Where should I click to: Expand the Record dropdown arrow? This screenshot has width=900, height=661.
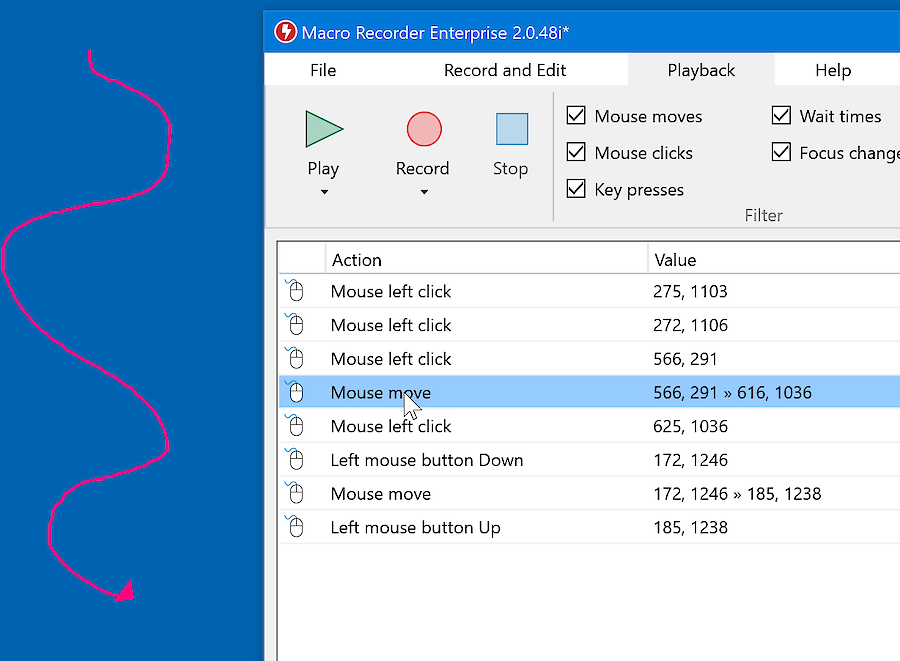423,192
